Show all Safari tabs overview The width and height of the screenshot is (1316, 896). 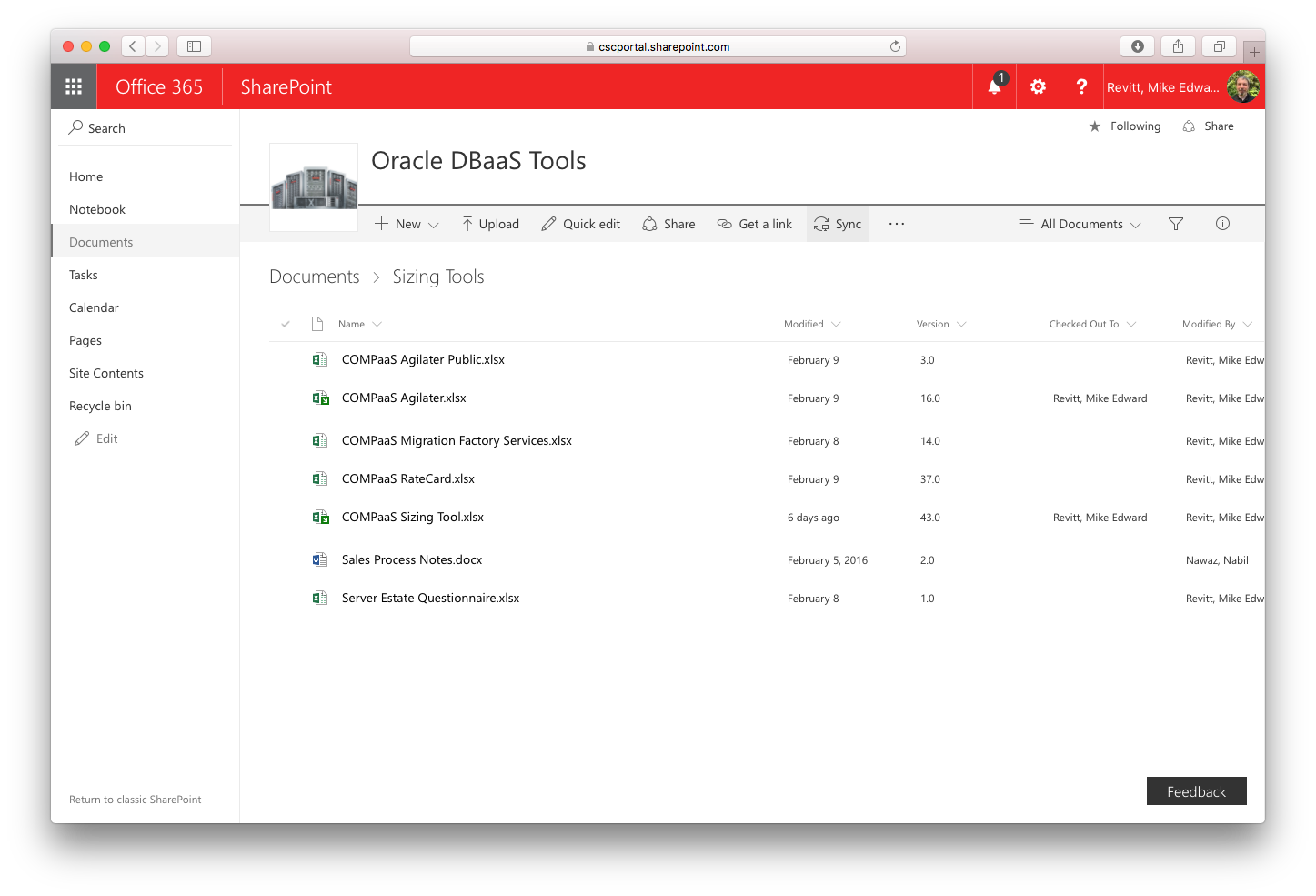point(1220,46)
